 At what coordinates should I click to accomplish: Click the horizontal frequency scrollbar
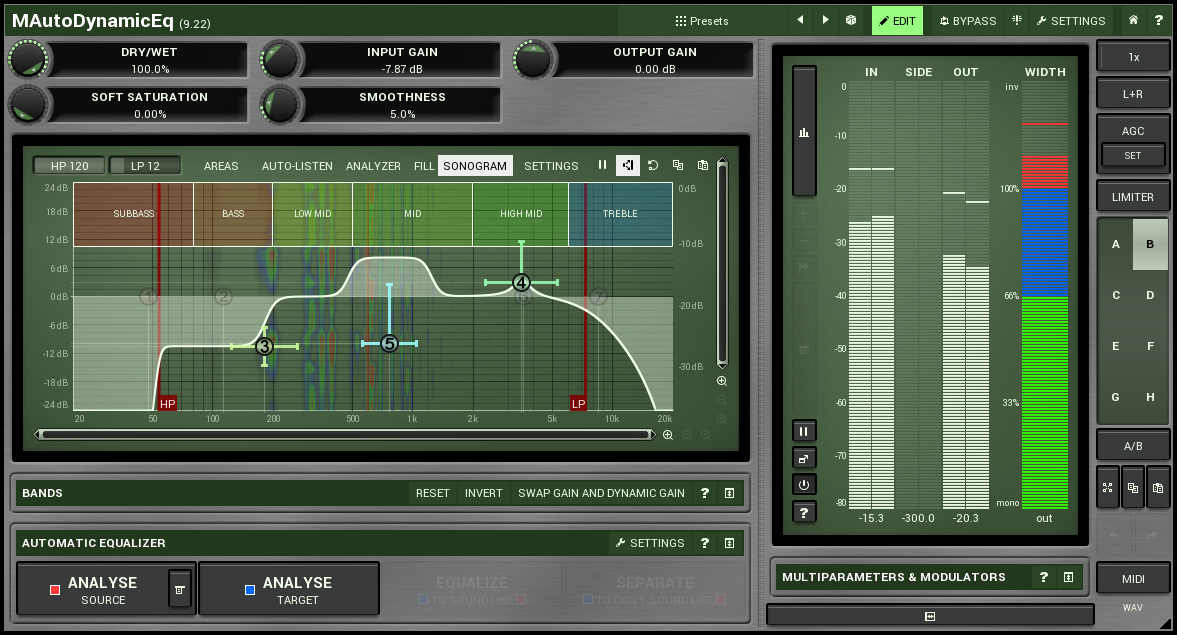point(345,435)
